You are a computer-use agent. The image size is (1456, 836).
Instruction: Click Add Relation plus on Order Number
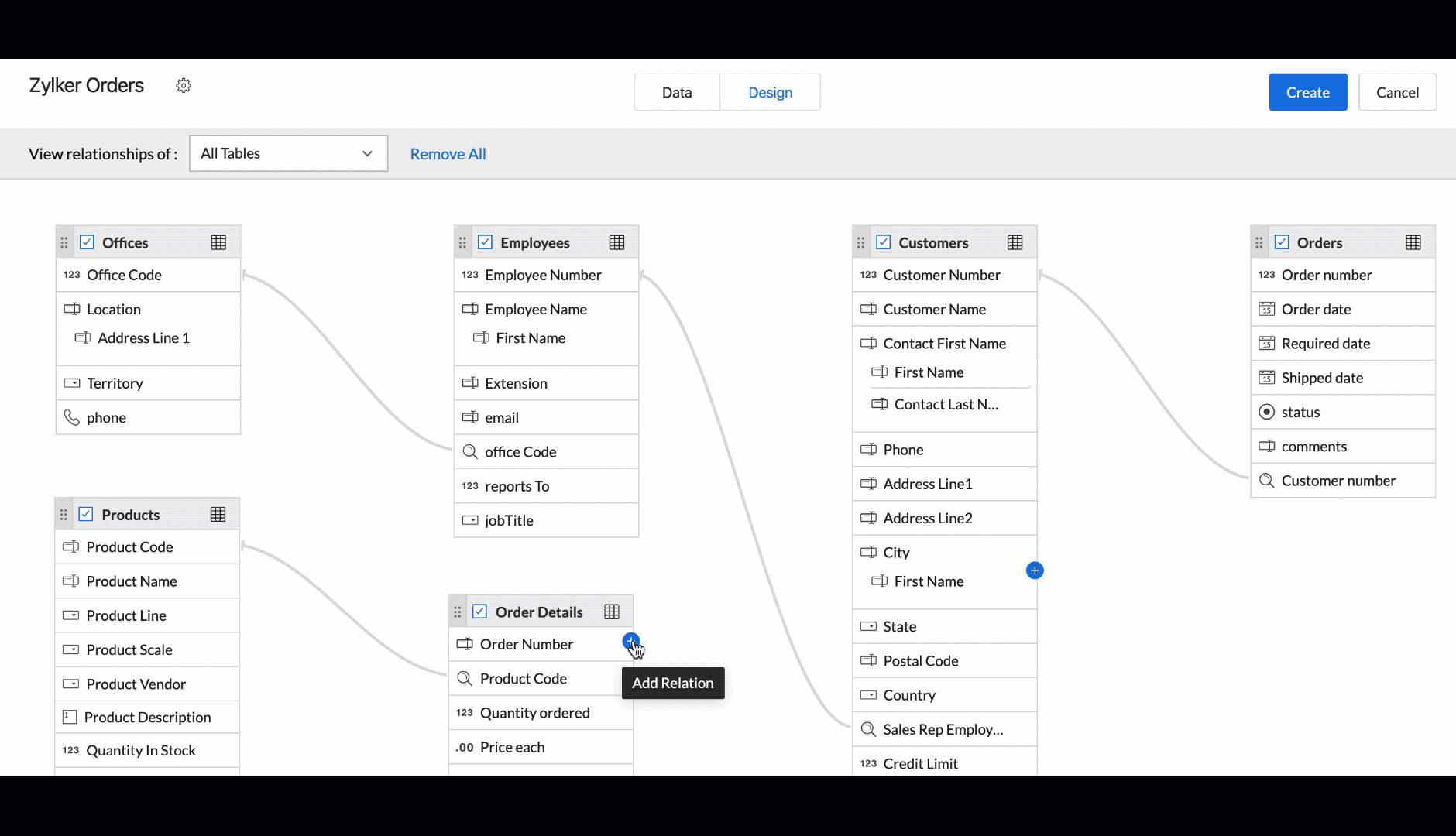[630, 642]
